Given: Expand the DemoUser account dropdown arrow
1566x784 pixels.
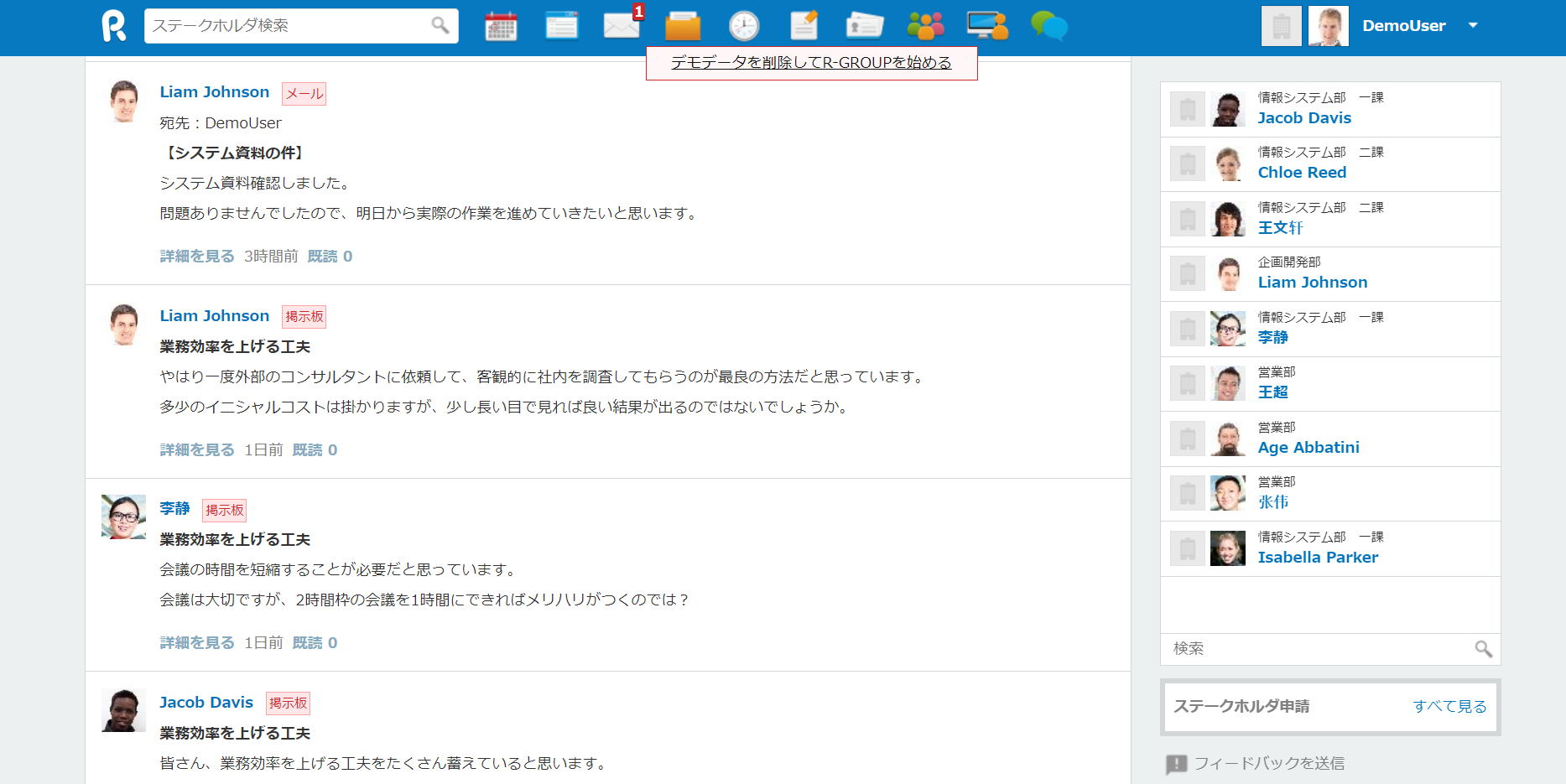Looking at the screenshot, I should [x=1474, y=26].
